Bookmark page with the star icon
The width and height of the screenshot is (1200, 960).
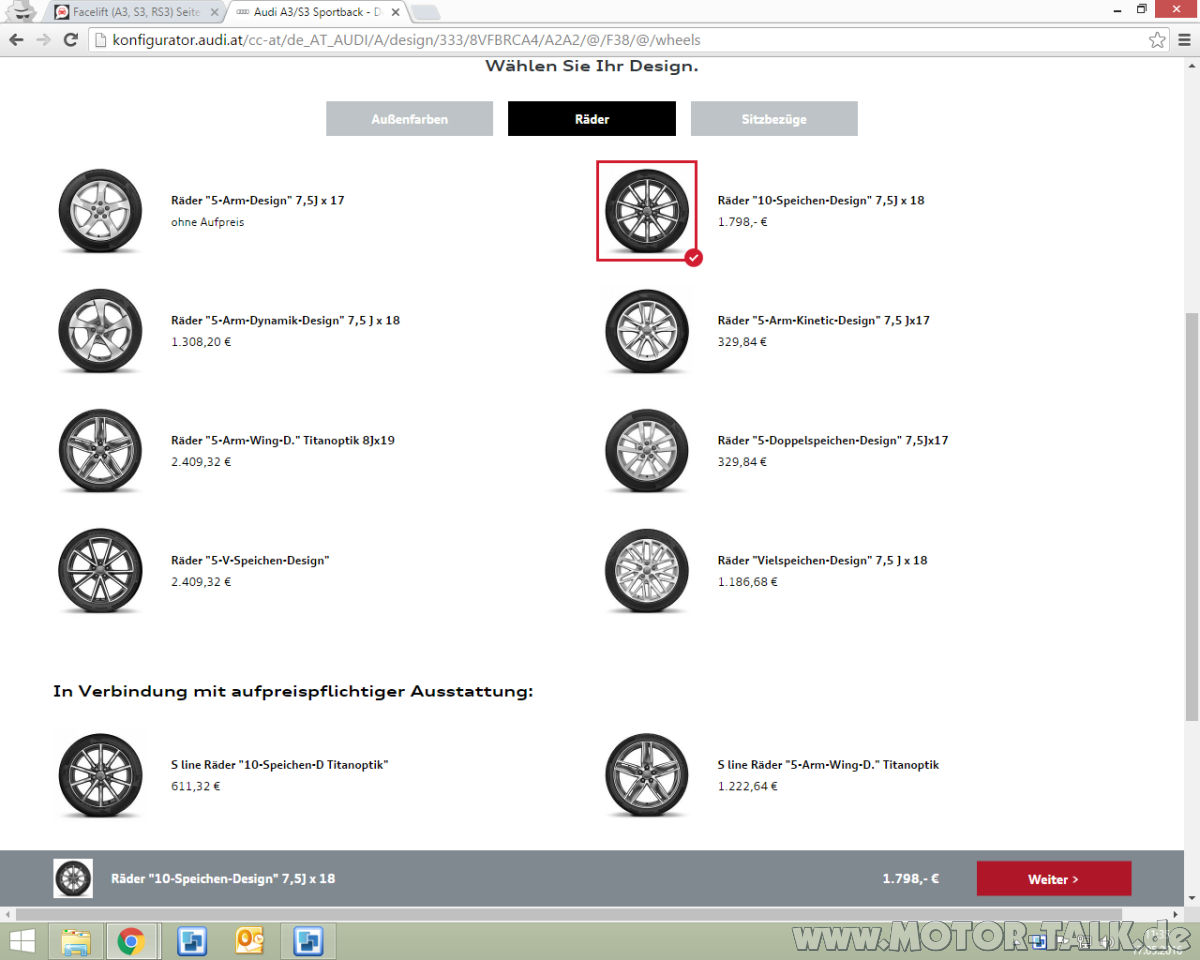pos(1157,40)
